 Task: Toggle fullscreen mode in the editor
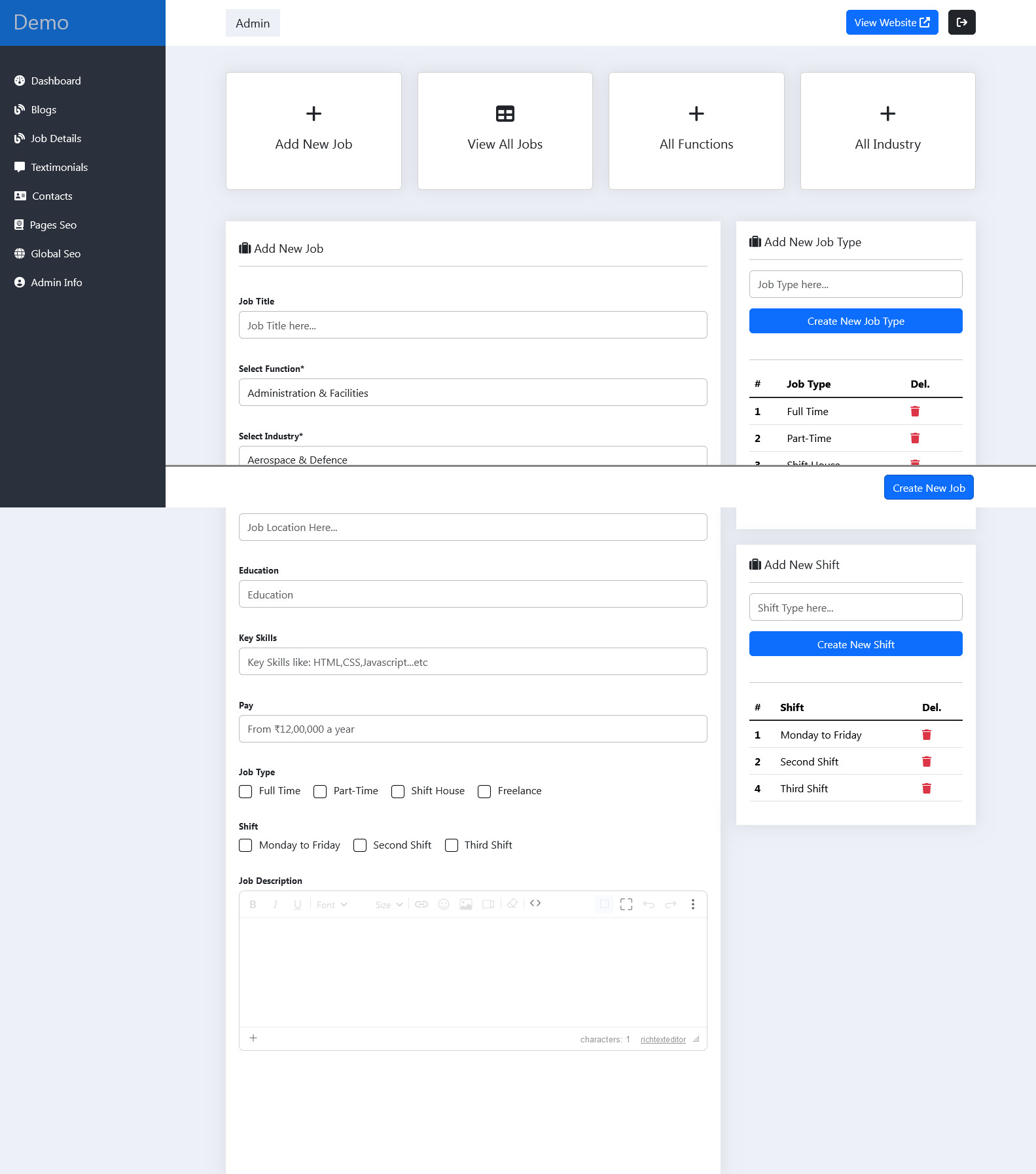click(x=626, y=904)
